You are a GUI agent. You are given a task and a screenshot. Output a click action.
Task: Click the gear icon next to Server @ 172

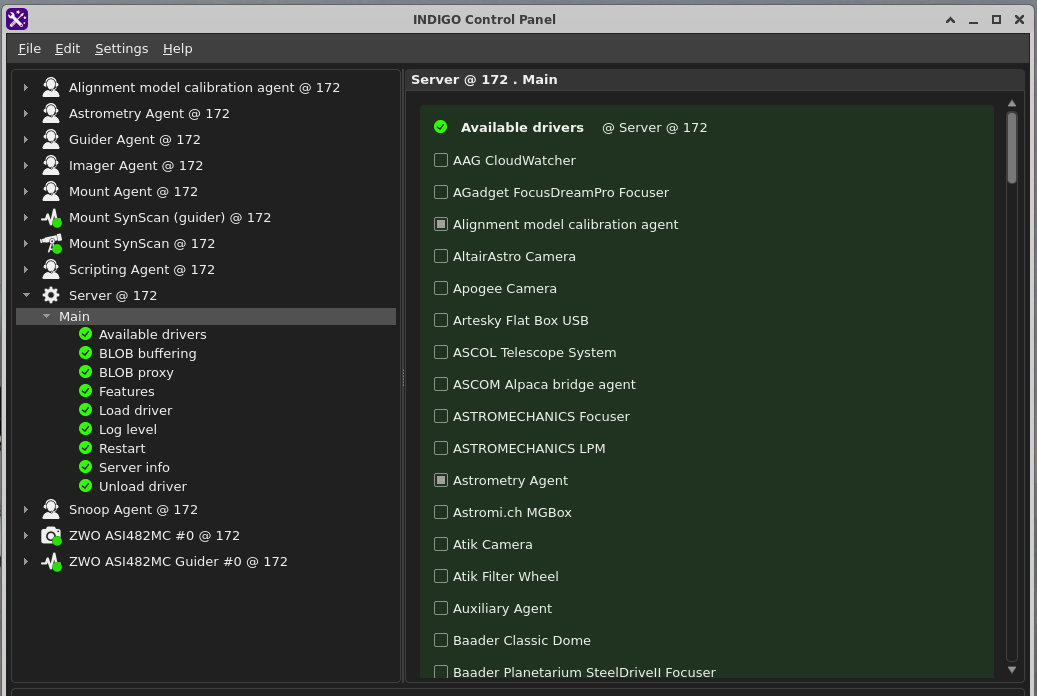click(x=51, y=295)
